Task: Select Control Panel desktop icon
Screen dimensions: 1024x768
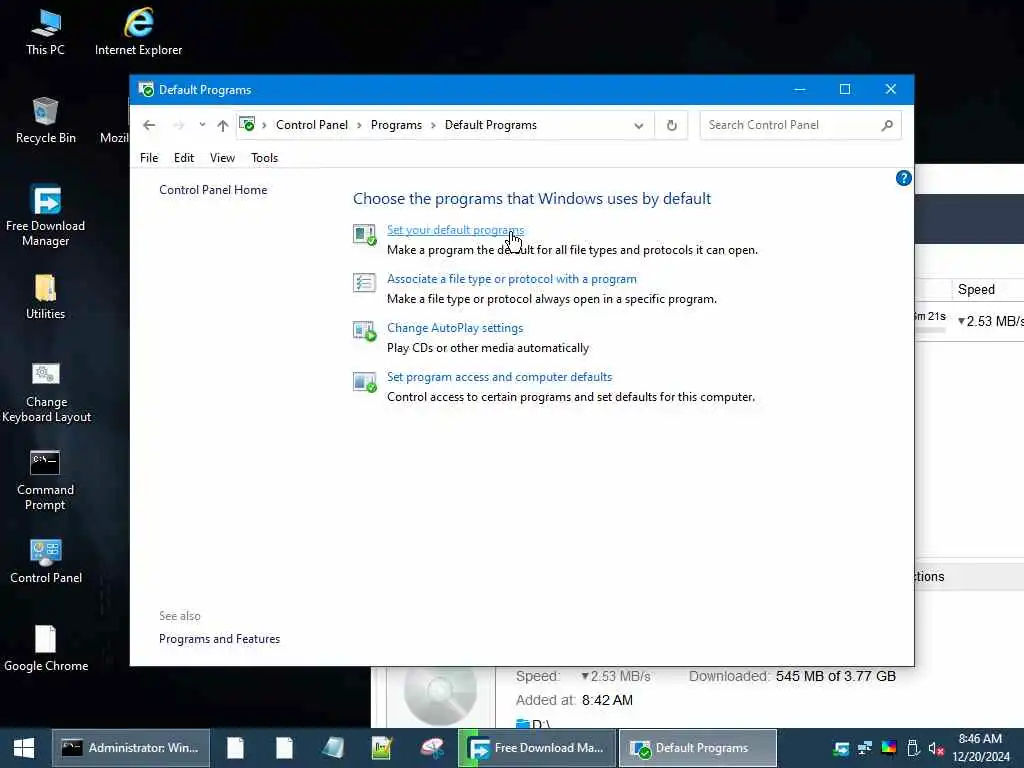Action: [46, 562]
